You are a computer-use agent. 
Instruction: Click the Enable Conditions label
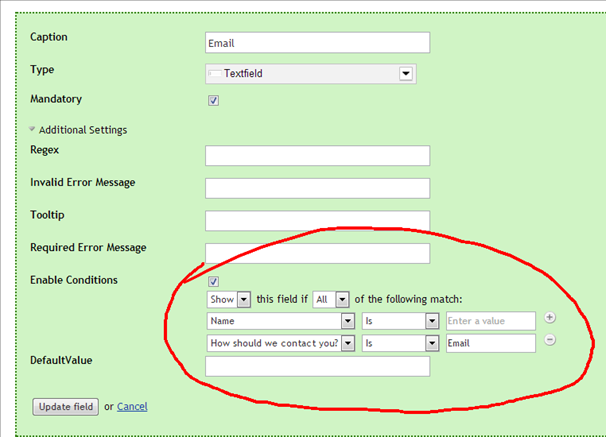[x=74, y=280]
